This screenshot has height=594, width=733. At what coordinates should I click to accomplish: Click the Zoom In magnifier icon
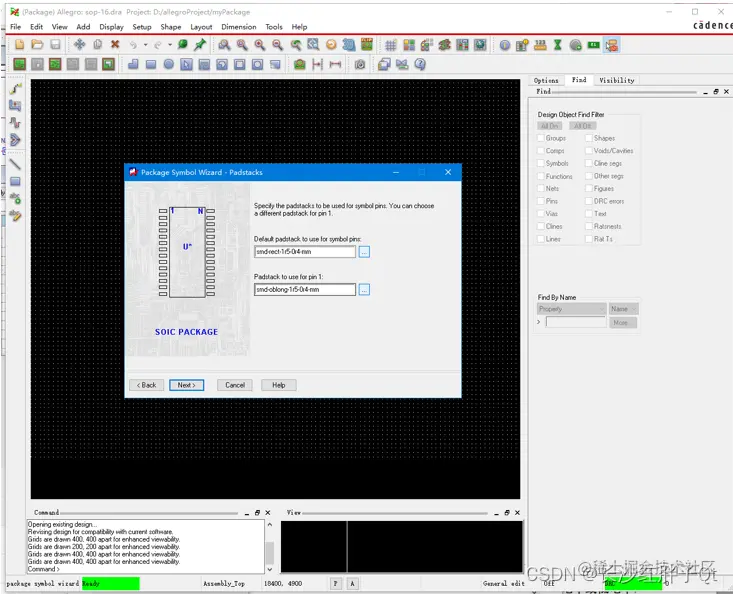[x=259, y=45]
